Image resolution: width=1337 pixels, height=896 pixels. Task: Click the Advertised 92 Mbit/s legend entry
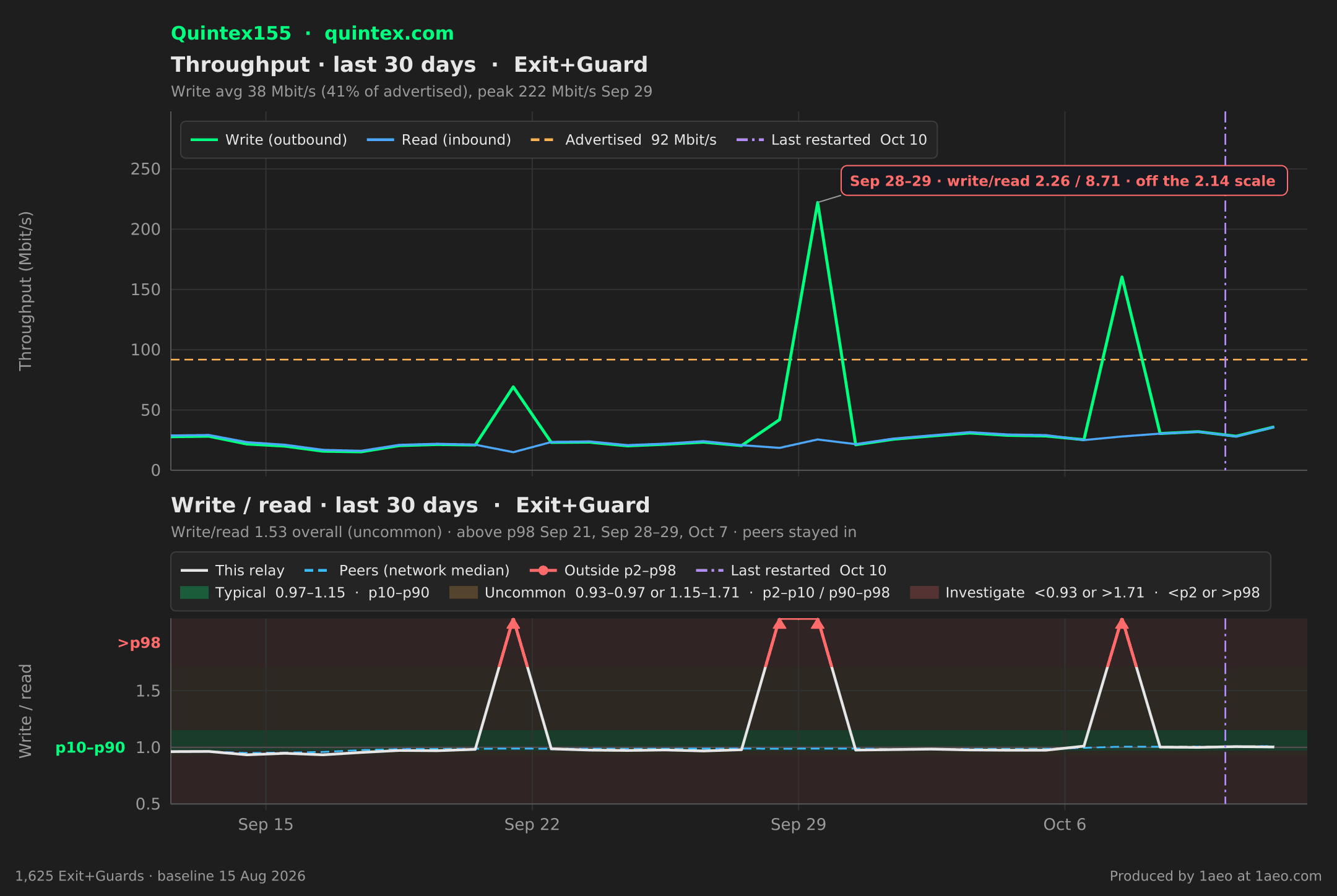click(x=623, y=140)
